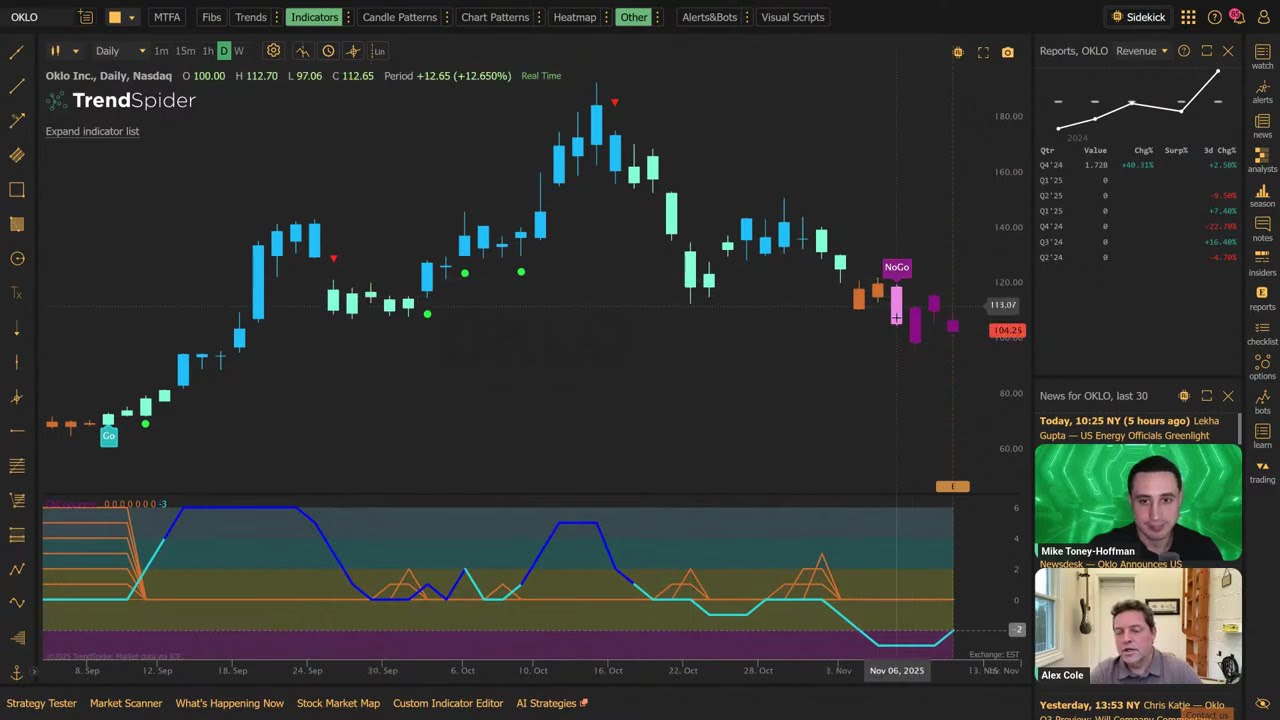Click the chart screenshot camera icon

pyautogui.click(x=1007, y=52)
